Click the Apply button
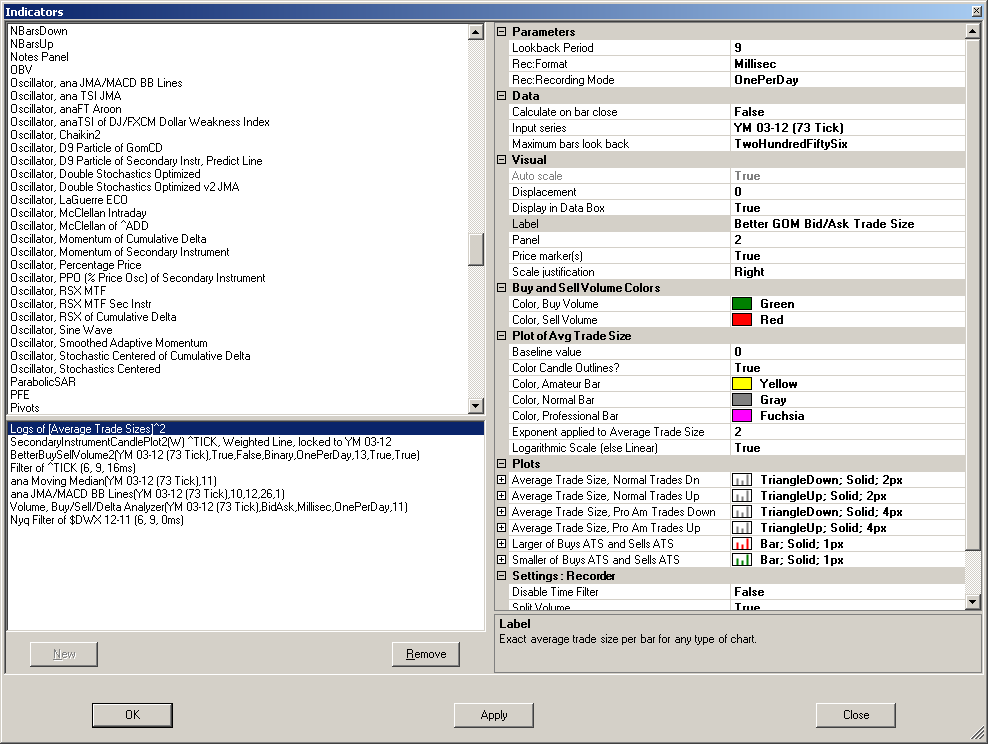Screen dimensions: 988x744 pyautogui.click(x=494, y=715)
